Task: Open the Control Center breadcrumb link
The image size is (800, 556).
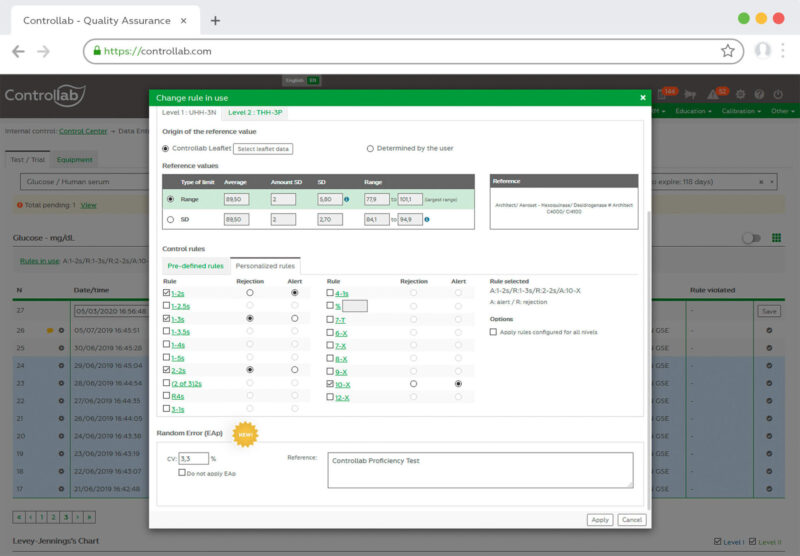Action: [83, 131]
